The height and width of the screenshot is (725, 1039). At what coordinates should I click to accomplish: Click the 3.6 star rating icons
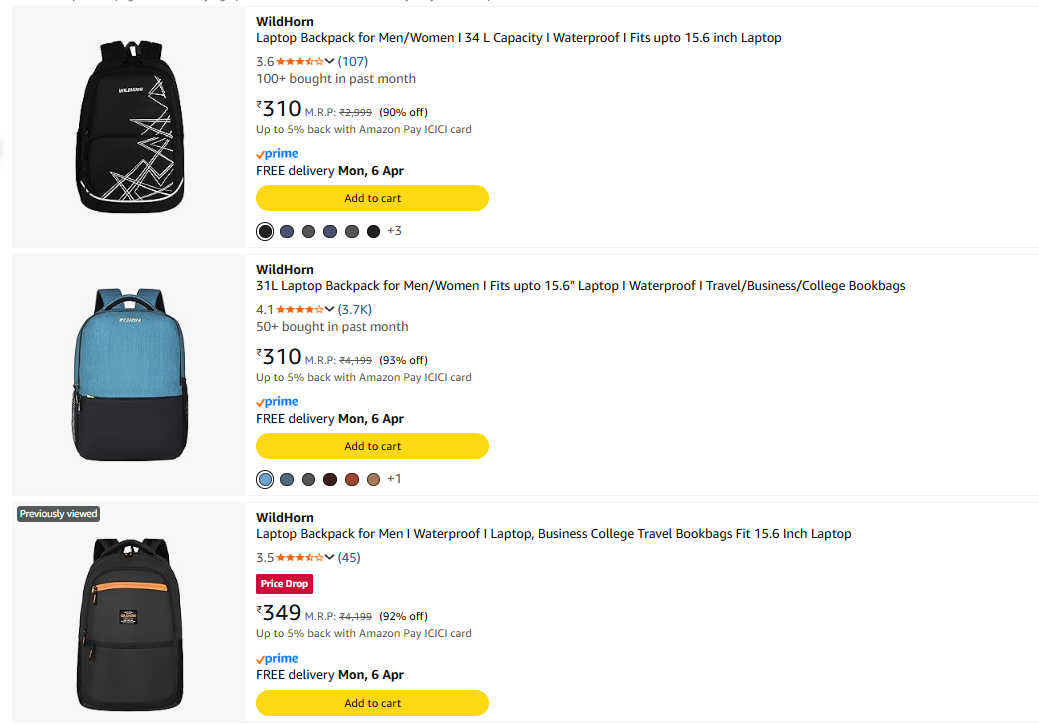[300, 61]
